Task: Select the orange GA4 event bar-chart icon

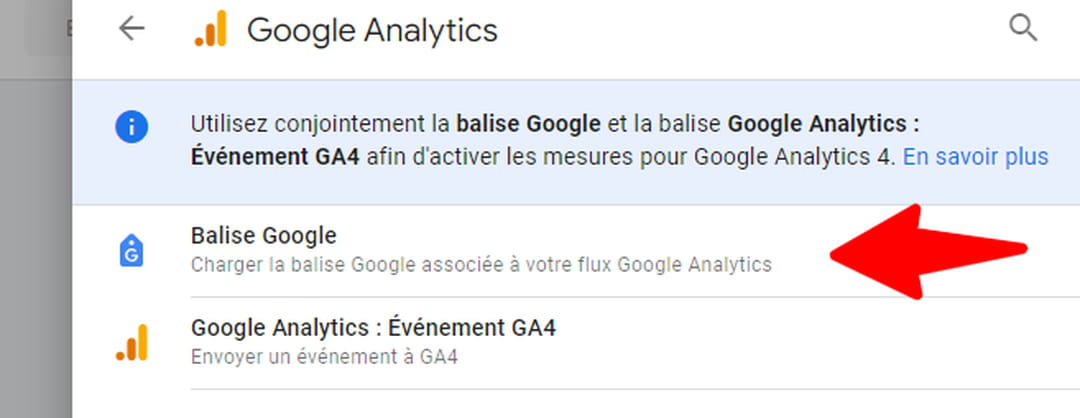Action: click(132, 342)
